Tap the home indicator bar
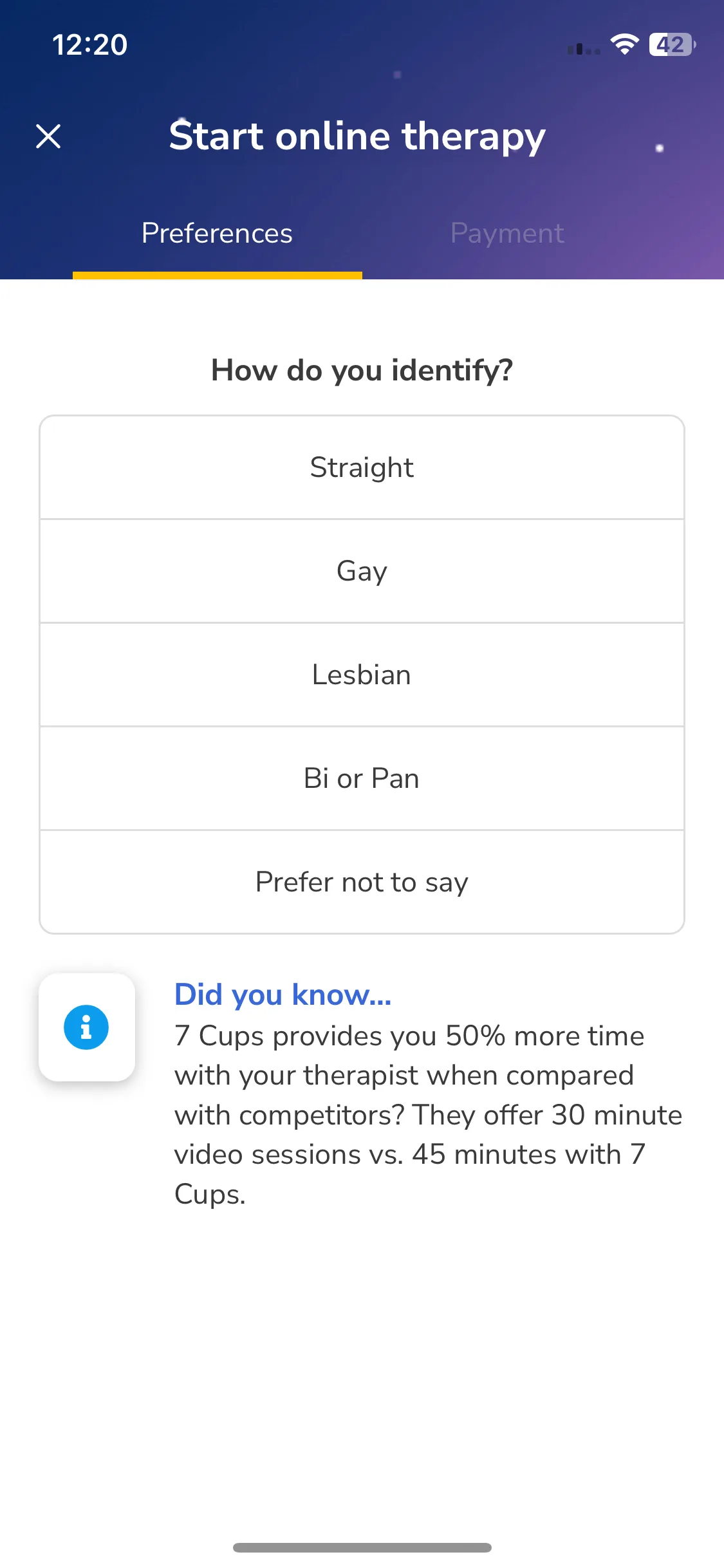The image size is (724, 1568). click(362, 1547)
